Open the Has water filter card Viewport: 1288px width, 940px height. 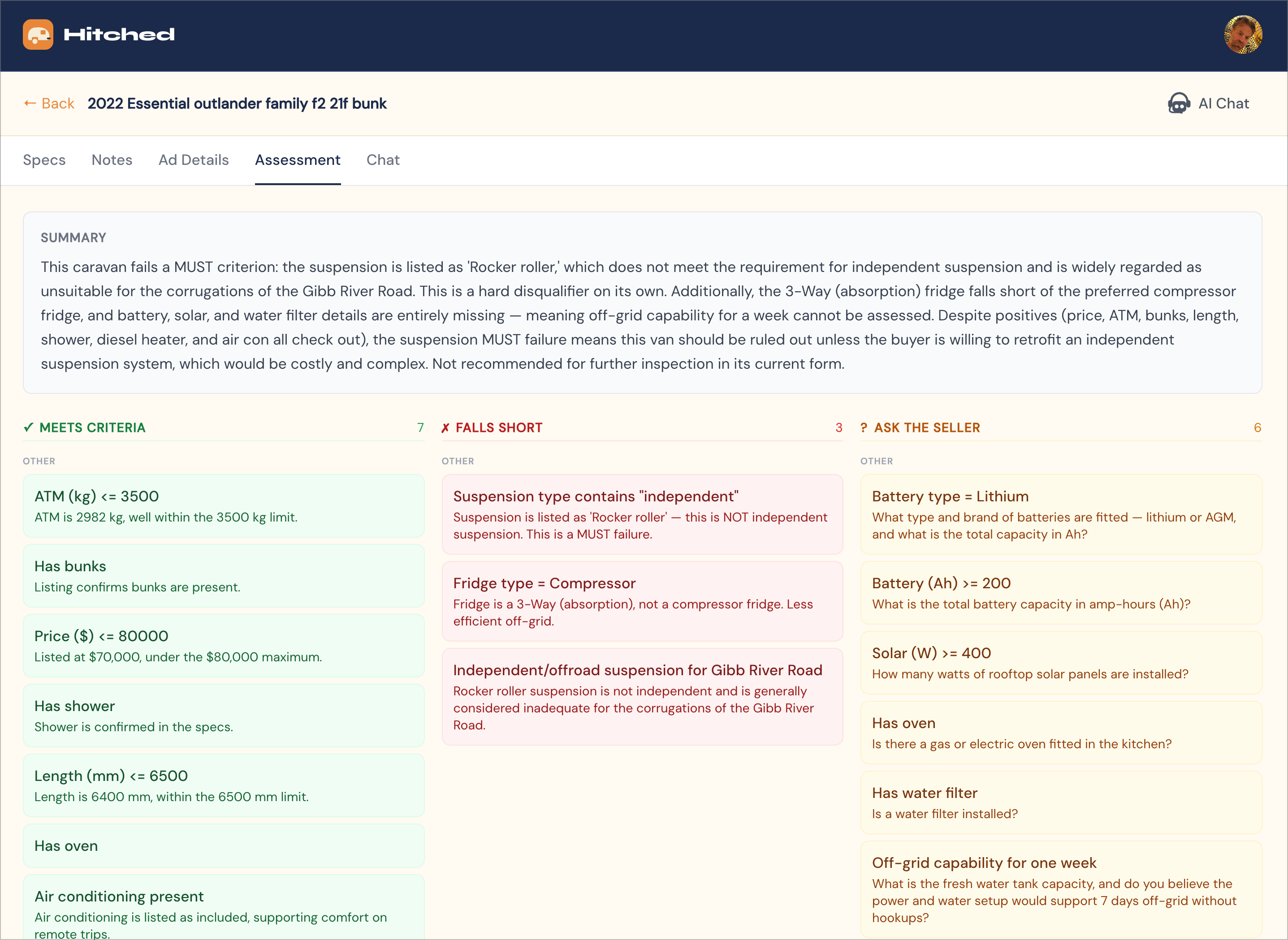coord(1061,803)
